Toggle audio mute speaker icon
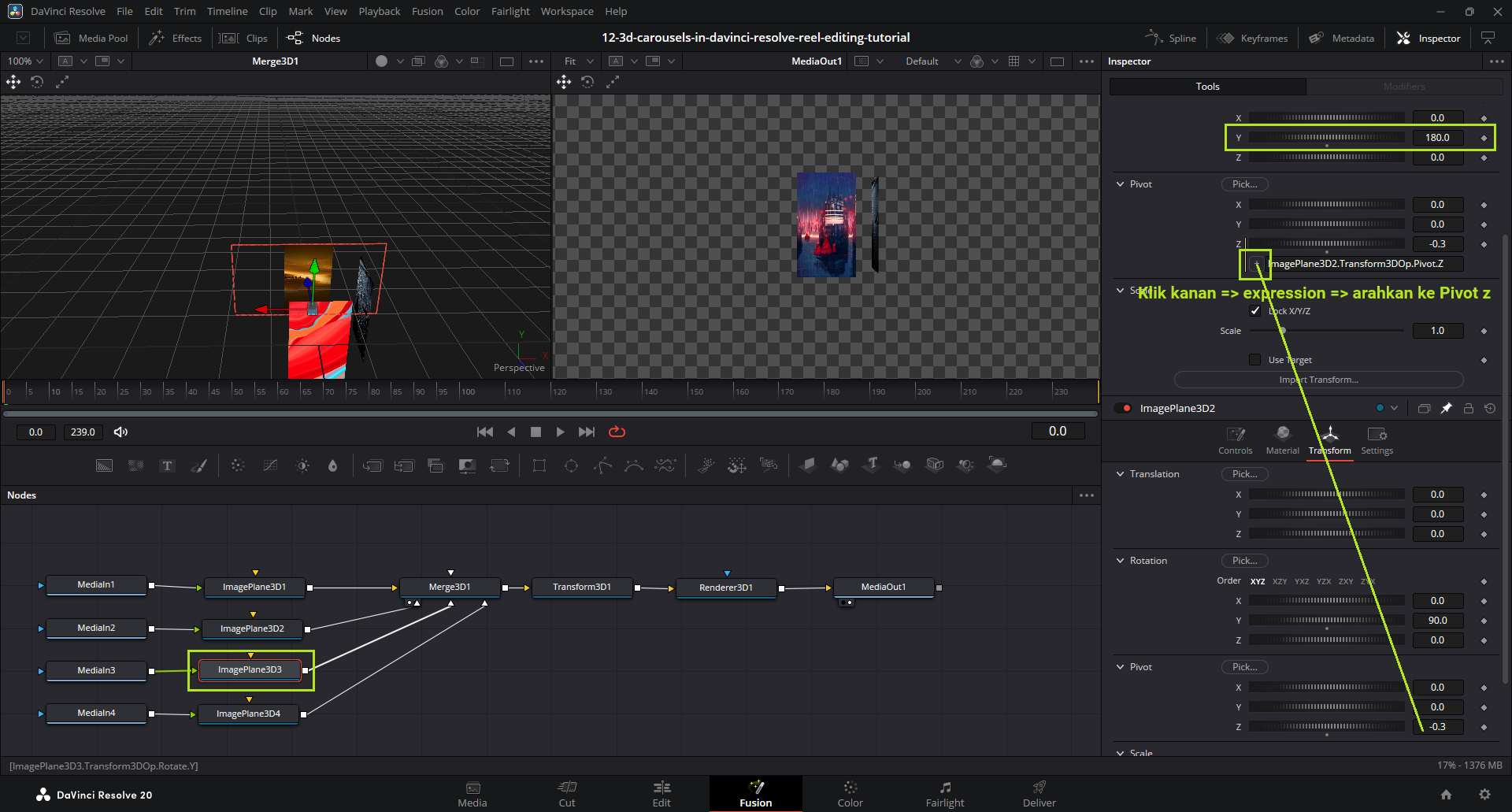This screenshot has width=1512, height=812. pyautogui.click(x=120, y=432)
